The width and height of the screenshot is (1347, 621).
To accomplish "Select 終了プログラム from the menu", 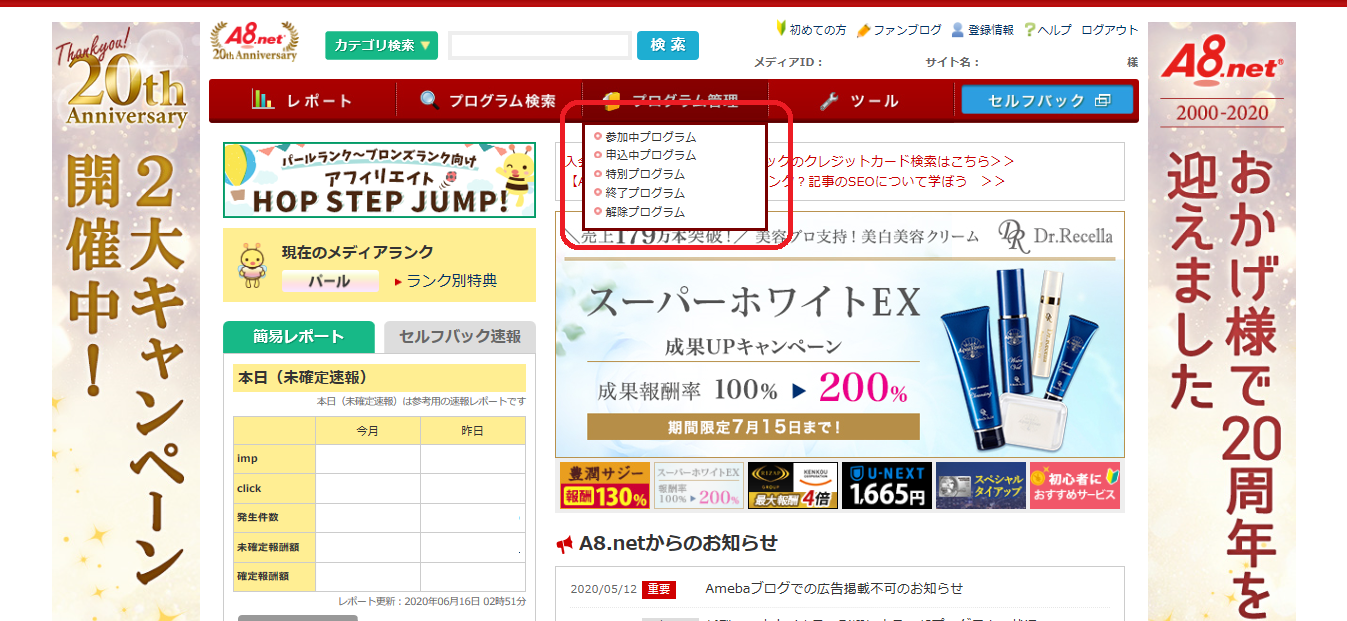I will tap(645, 193).
